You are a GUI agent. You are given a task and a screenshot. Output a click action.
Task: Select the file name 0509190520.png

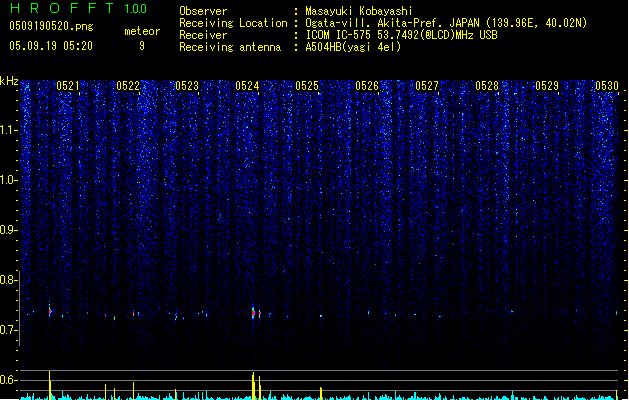click(51, 26)
